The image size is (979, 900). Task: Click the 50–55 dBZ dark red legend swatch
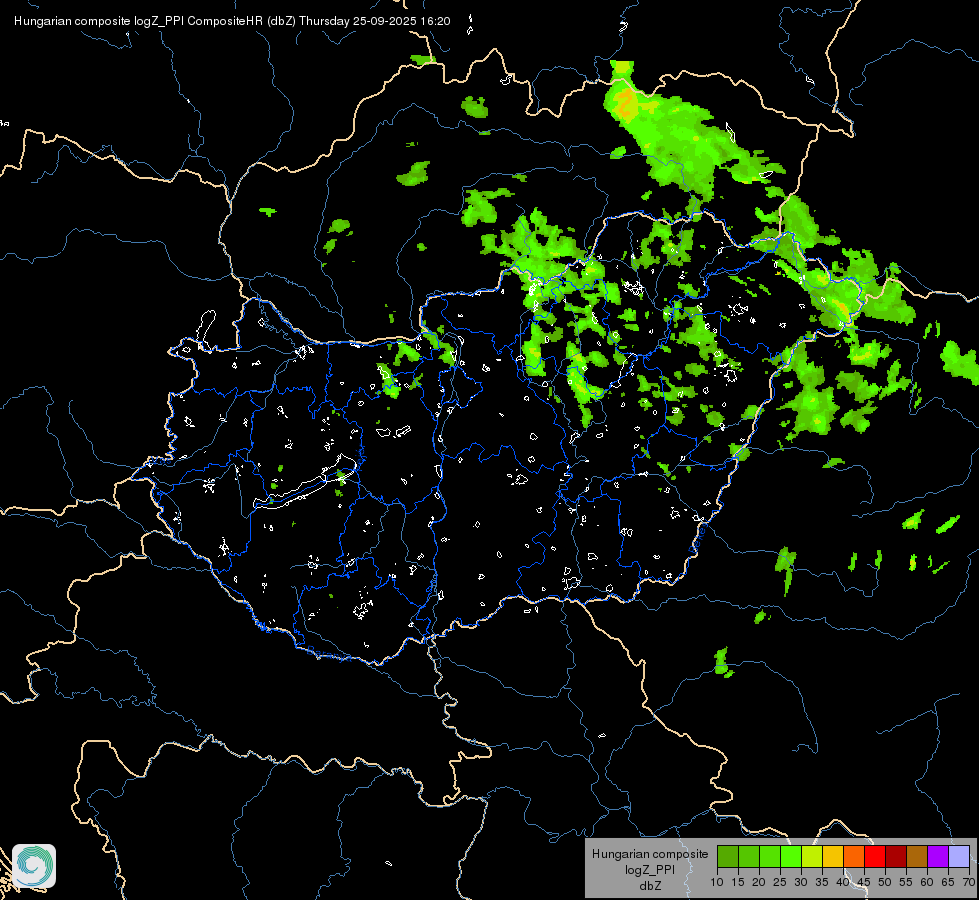[x=896, y=856]
